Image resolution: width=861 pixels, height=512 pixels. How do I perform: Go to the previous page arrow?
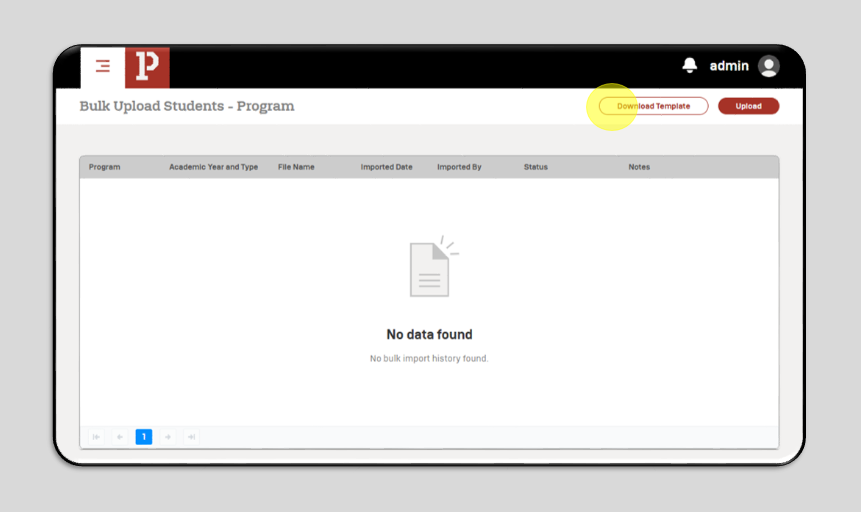[120, 437]
